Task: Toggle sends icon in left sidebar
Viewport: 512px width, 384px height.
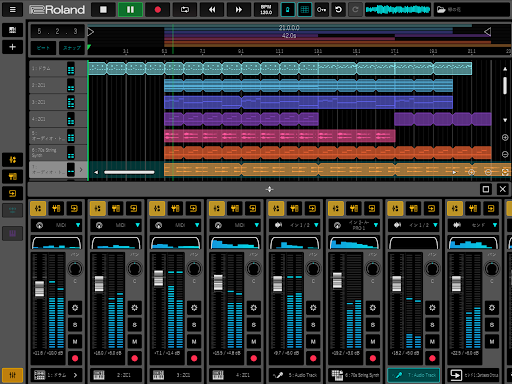Action: 12,193
